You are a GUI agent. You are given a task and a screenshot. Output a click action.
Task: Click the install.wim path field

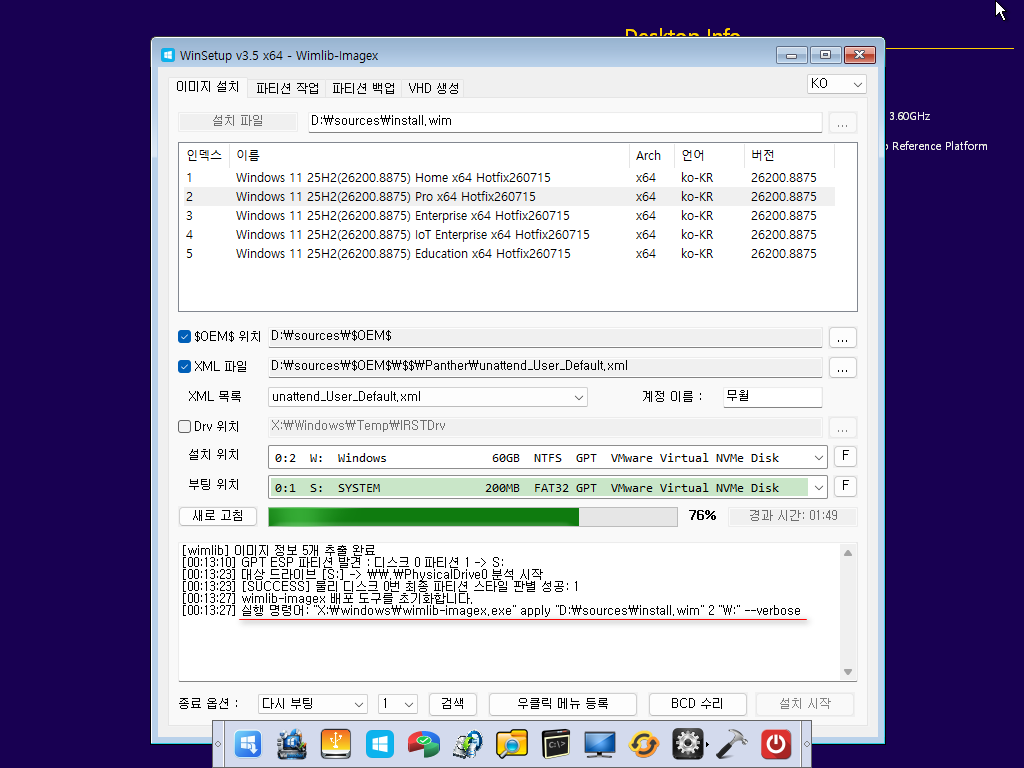(x=565, y=121)
